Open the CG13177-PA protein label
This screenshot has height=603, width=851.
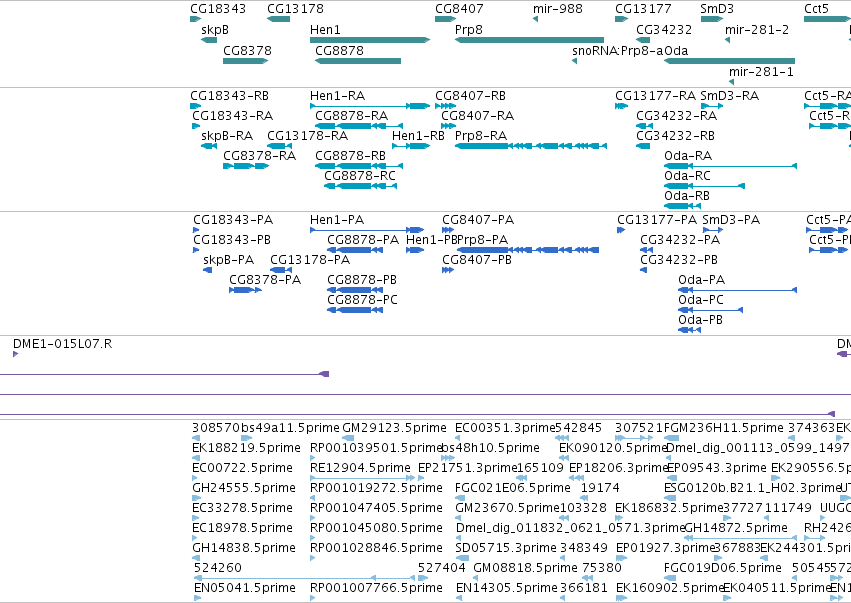(657, 220)
